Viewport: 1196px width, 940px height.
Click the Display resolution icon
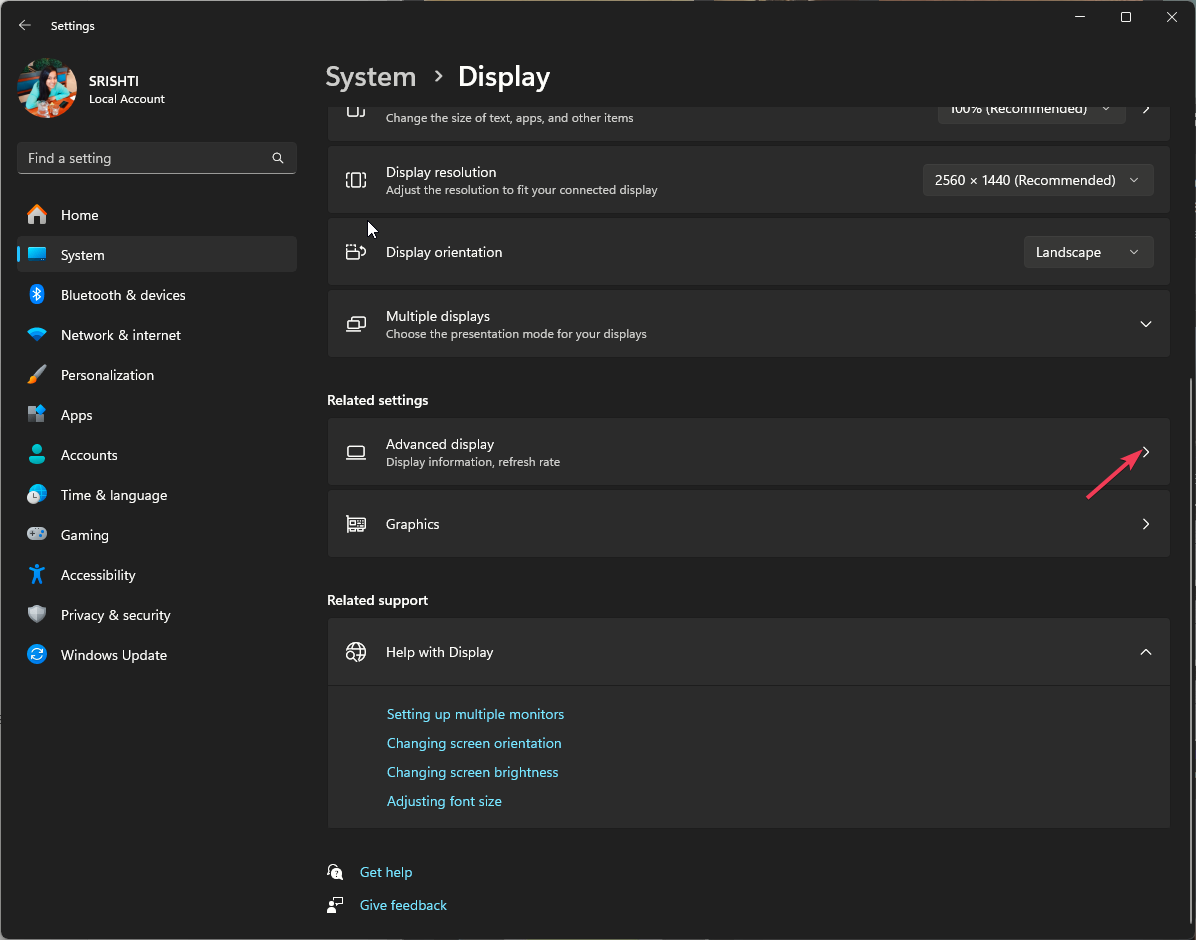[x=356, y=180]
